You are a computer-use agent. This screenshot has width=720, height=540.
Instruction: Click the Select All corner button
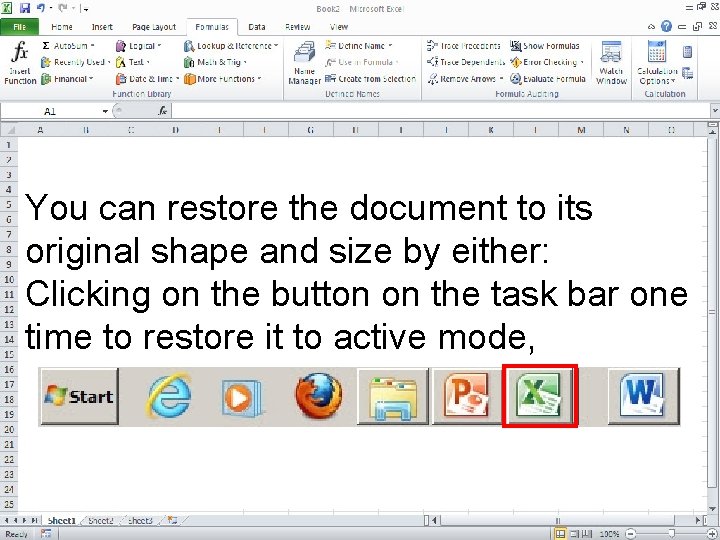coord(9,130)
